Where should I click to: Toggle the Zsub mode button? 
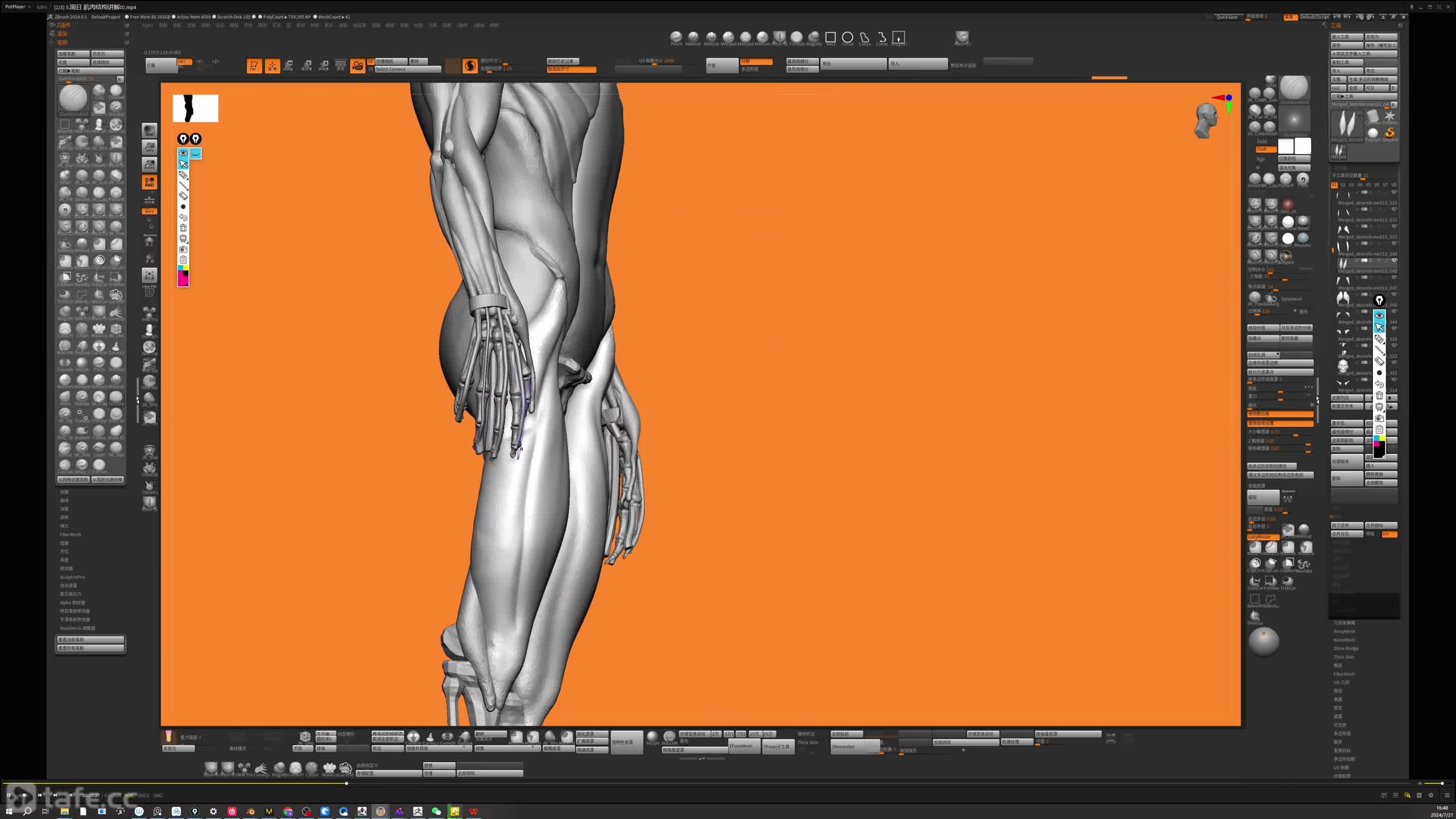pyautogui.click(x=1265, y=149)
